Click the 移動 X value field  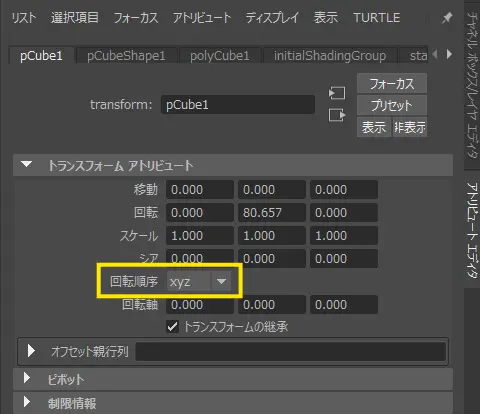click(x=200, y=190)
